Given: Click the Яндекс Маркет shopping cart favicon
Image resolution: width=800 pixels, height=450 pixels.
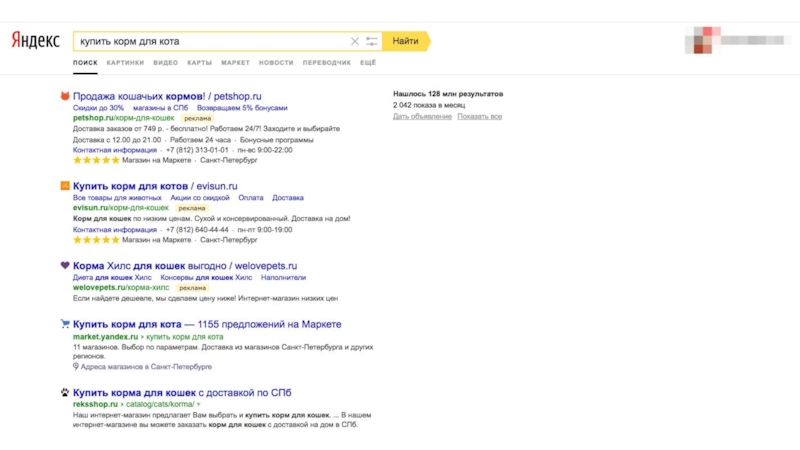Looking at the screenshot, I should 65,324.
